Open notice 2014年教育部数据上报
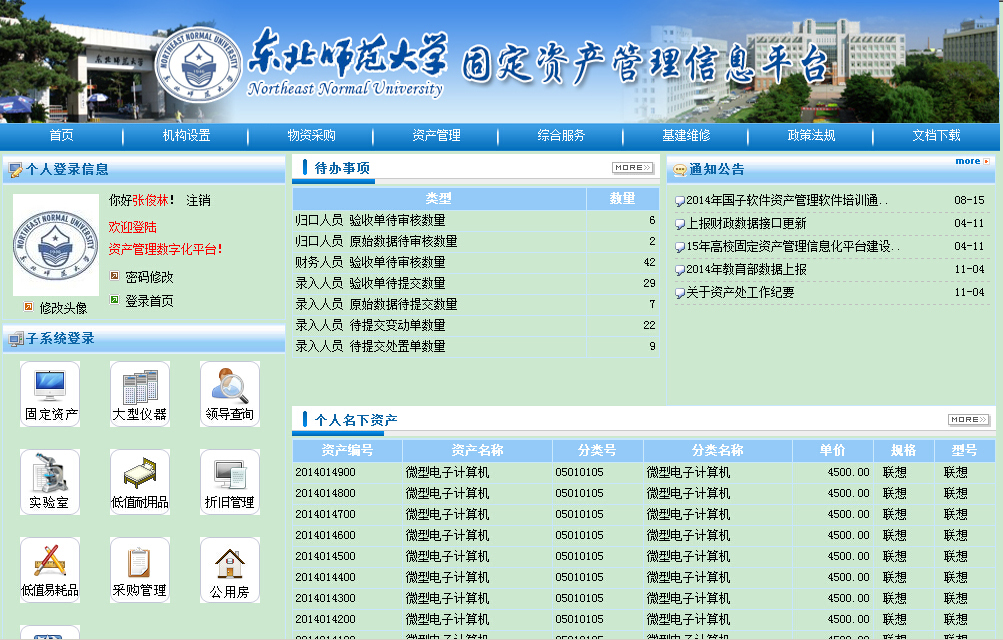The image size is (1003, 640). 746,270
